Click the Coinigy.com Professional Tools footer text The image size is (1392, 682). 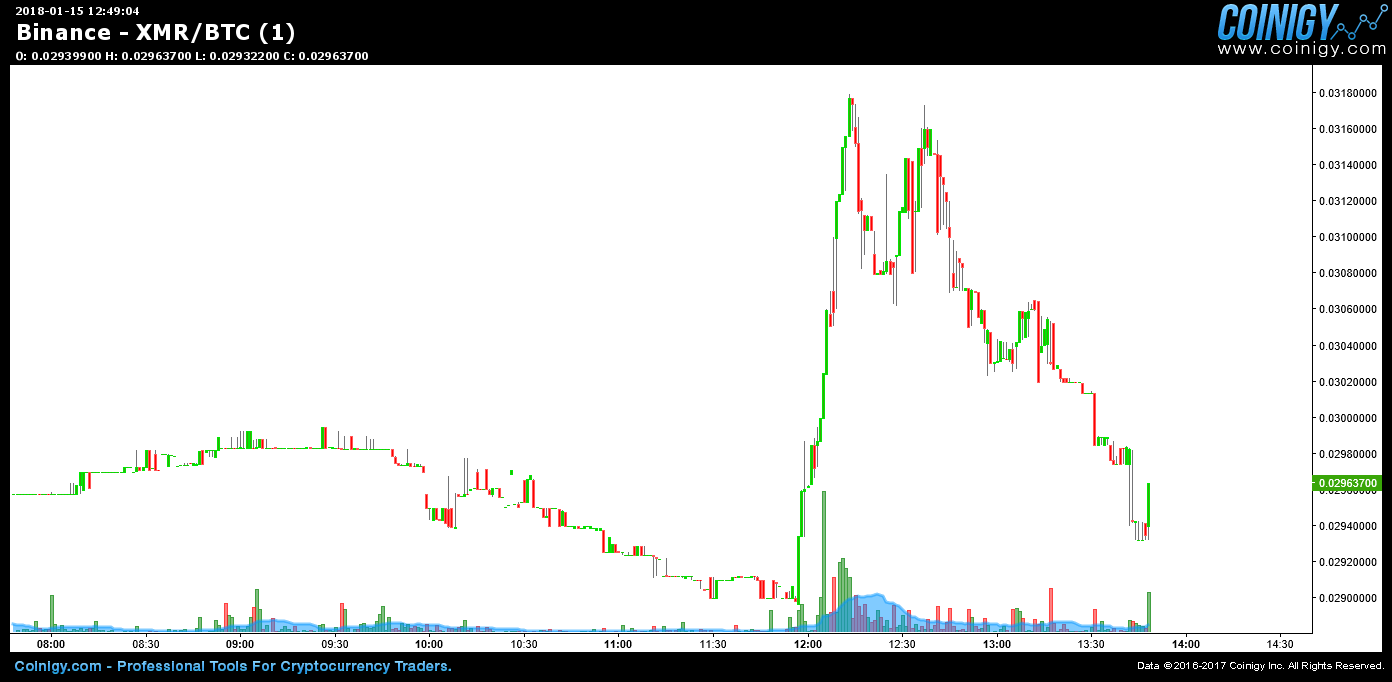[x=233, y=666]
